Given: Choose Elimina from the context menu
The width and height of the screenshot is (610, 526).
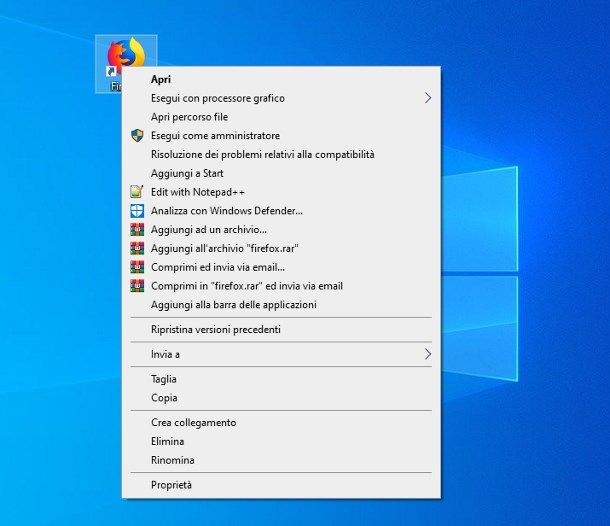Looking at the screenshot, I should (x=281, y=441).
